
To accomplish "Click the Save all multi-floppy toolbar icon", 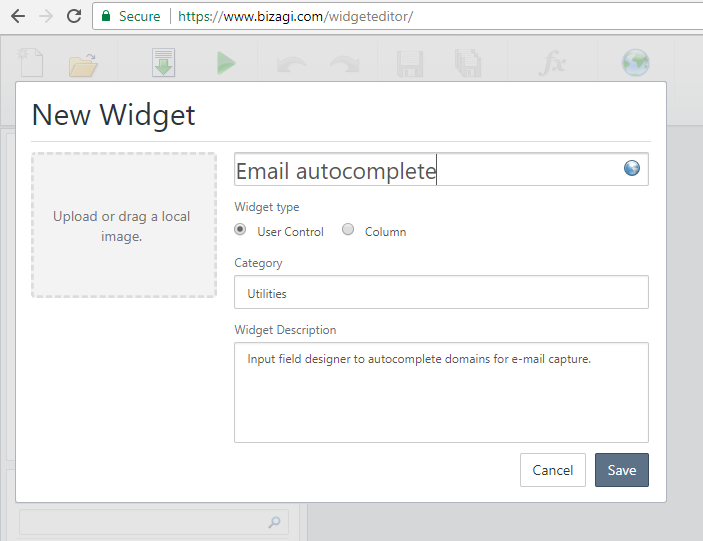I will tap(468, 63).
